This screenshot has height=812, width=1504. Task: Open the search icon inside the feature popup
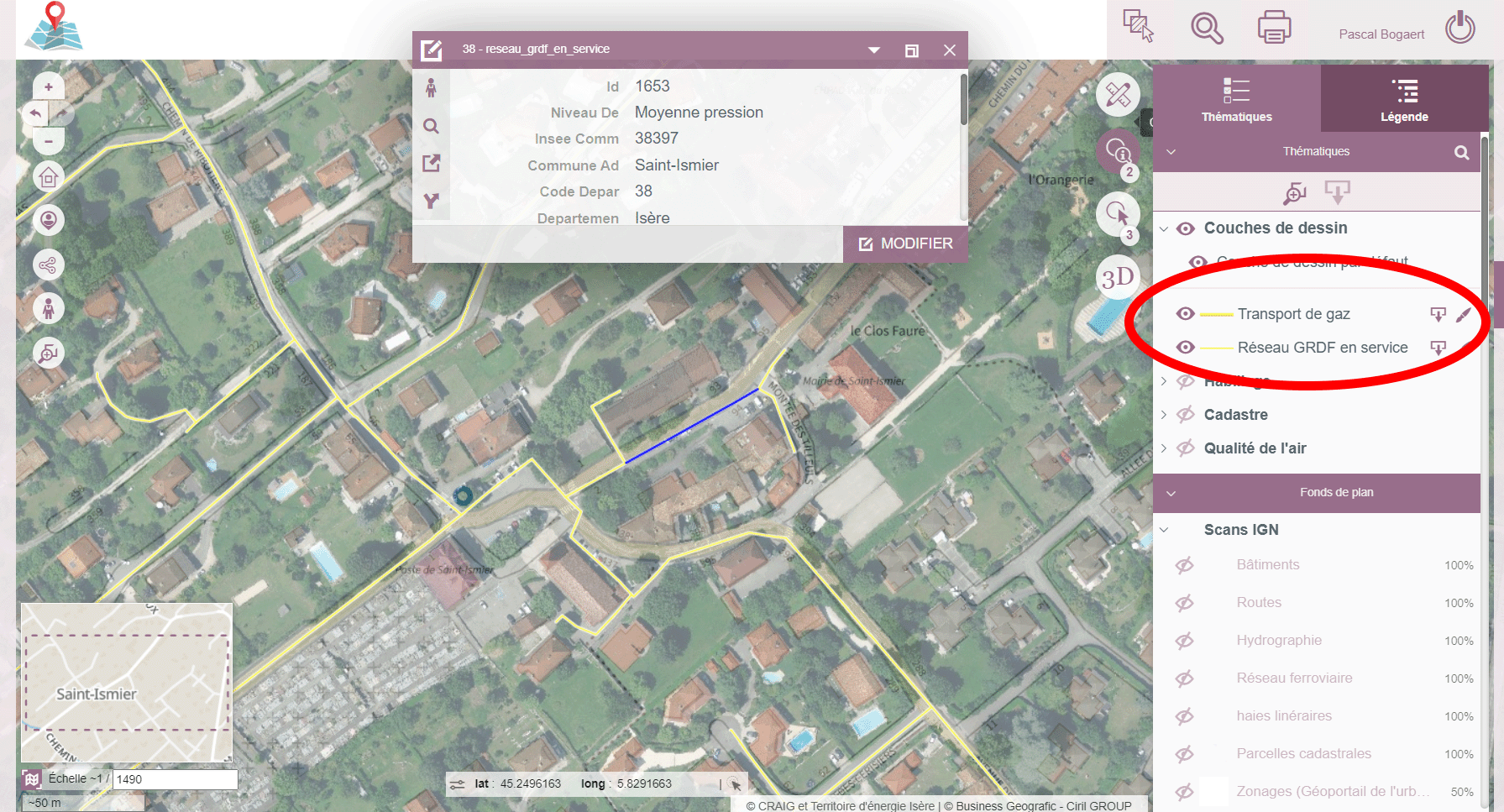[432, 126]
